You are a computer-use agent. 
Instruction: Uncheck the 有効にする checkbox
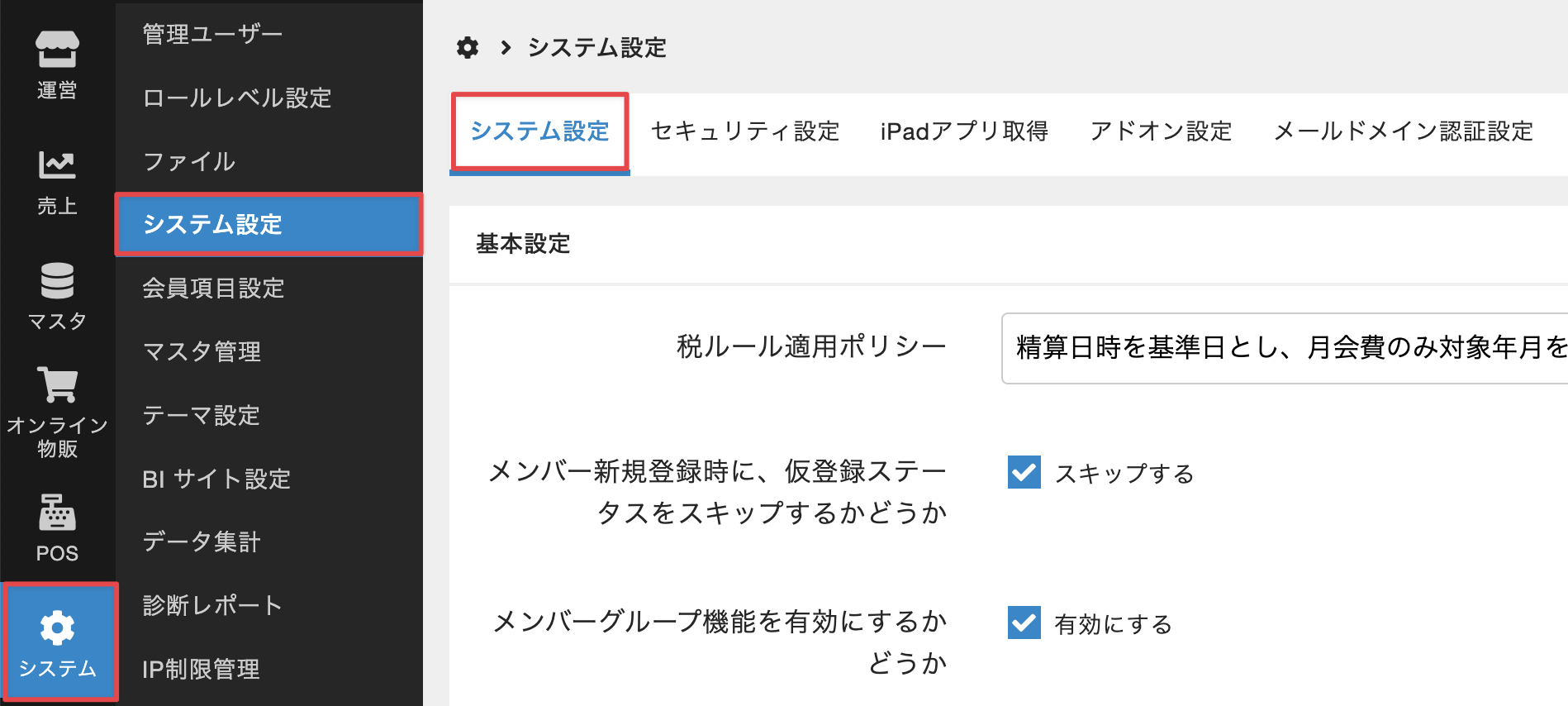coord(1024,623)
